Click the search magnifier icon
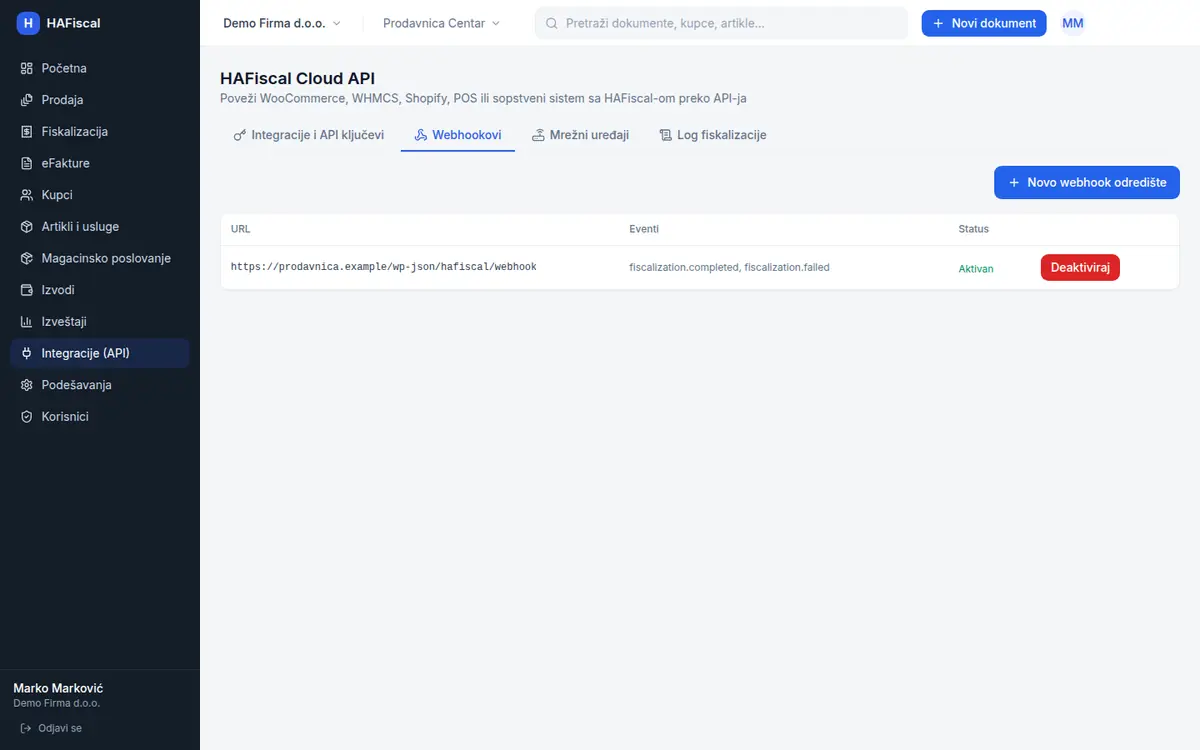The image size is (1200, 750). (x=551, y=23)
